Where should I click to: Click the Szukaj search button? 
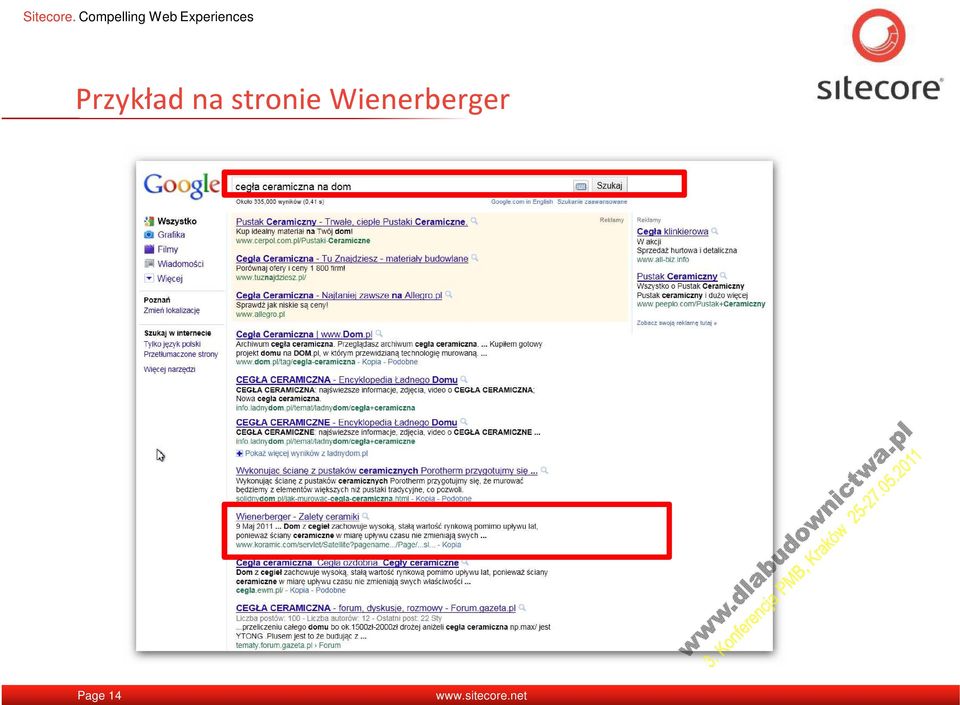pos(609,185)
